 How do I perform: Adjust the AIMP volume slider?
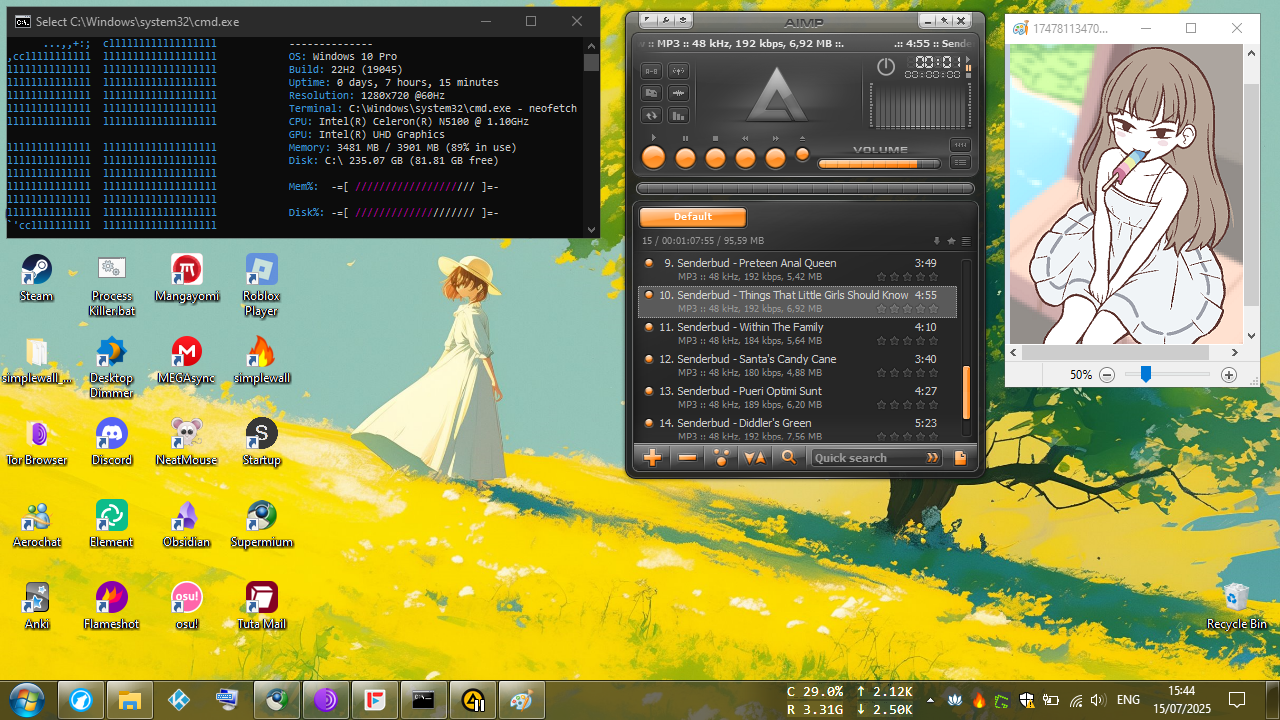[x=879, y=164]
